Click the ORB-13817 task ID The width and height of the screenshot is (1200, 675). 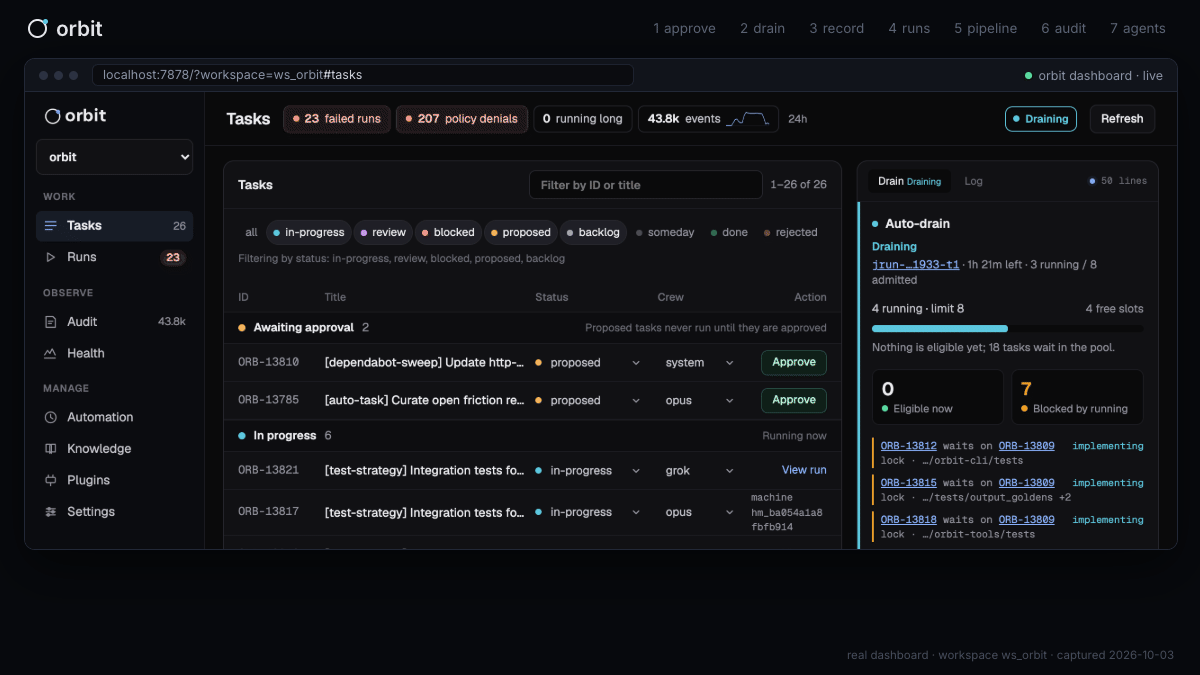[268, 512]
